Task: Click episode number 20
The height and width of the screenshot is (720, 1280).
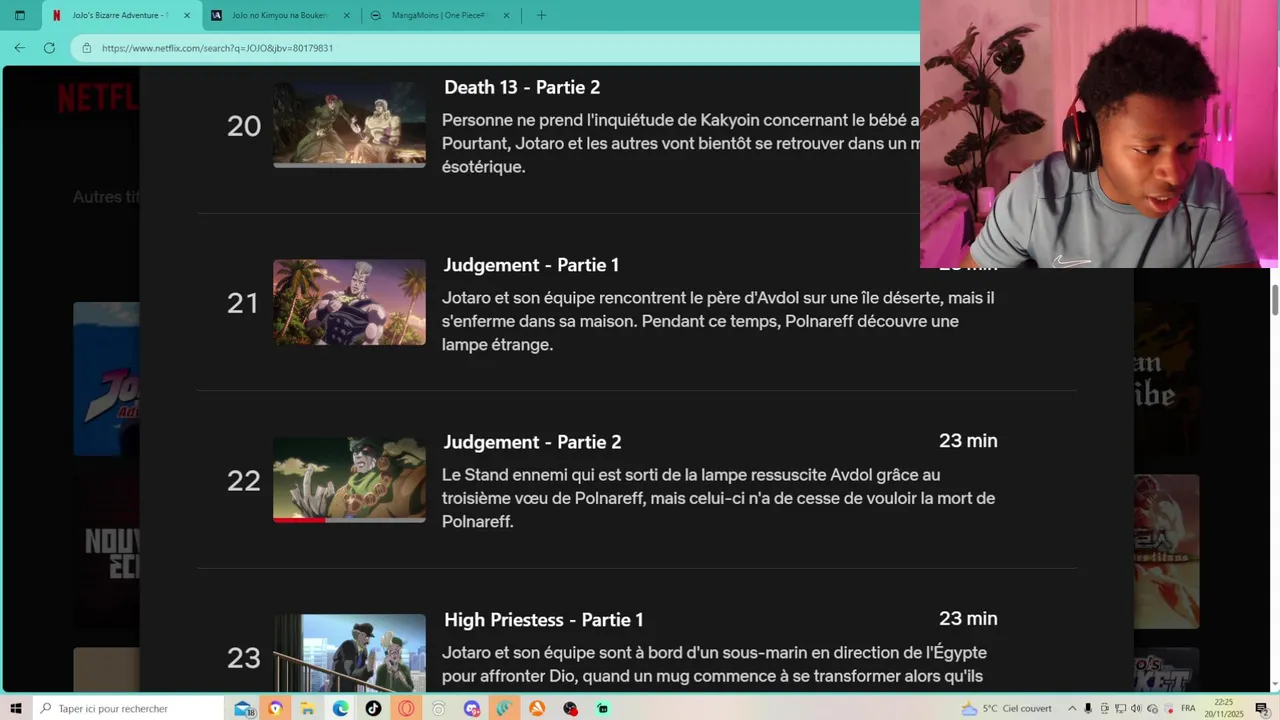Action: tap(244, 126)
